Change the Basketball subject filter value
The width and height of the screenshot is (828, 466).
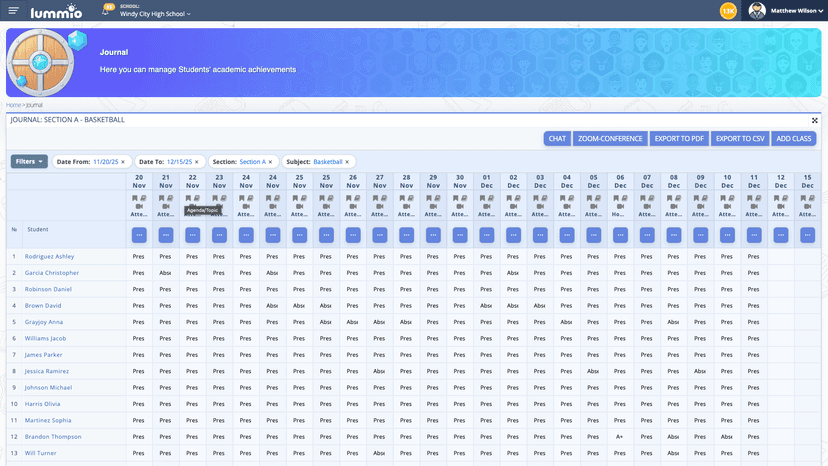click(328, 162)
